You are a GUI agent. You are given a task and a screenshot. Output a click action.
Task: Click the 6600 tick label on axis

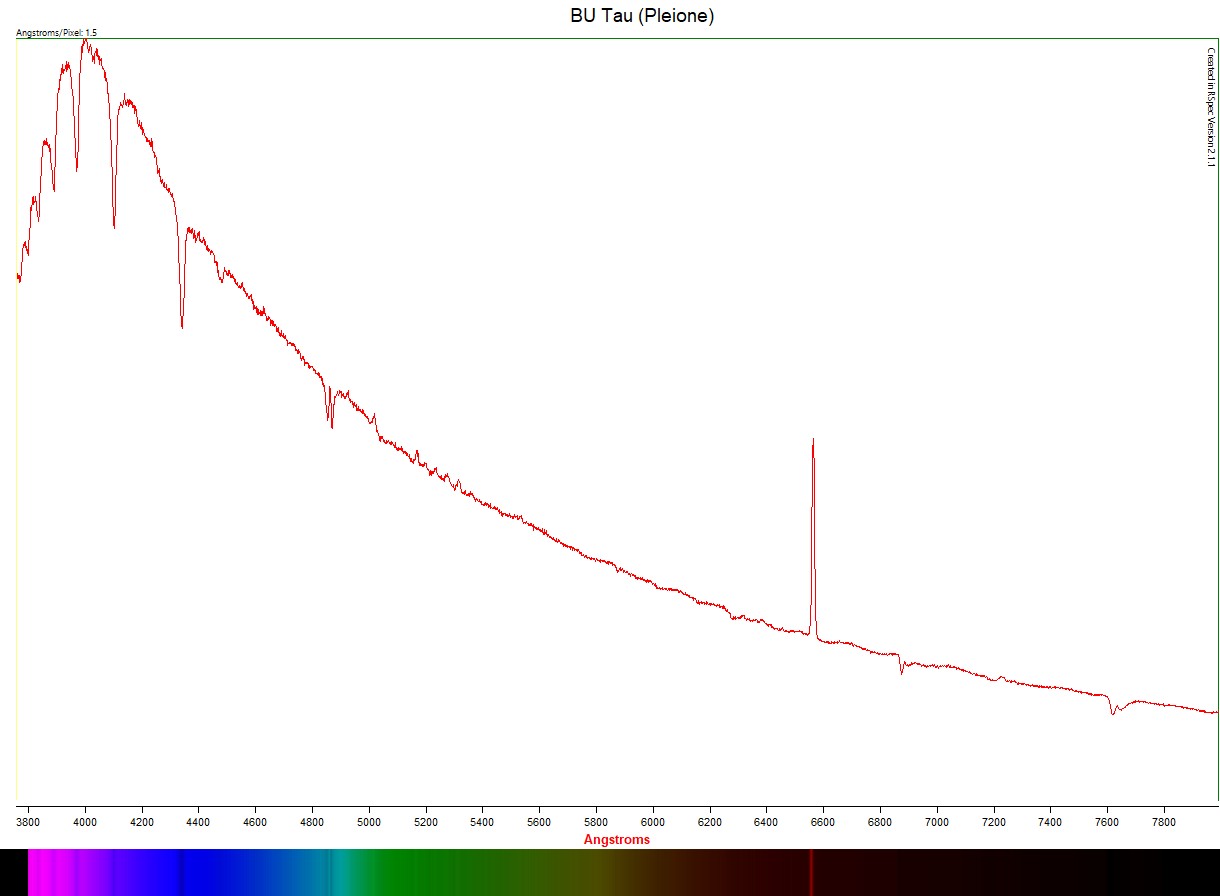823,824
